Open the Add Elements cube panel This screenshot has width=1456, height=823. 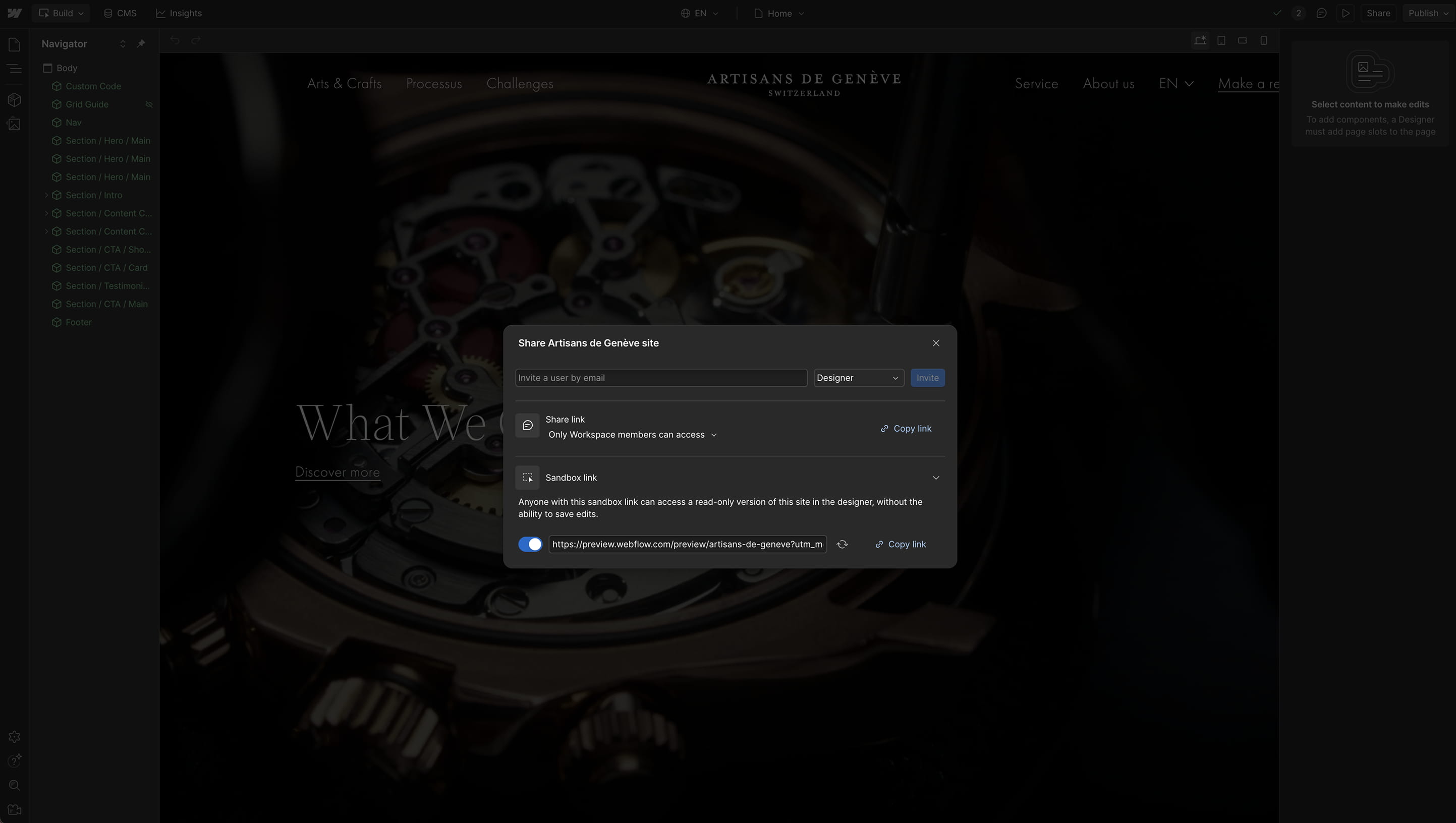[x=14, y=99]
